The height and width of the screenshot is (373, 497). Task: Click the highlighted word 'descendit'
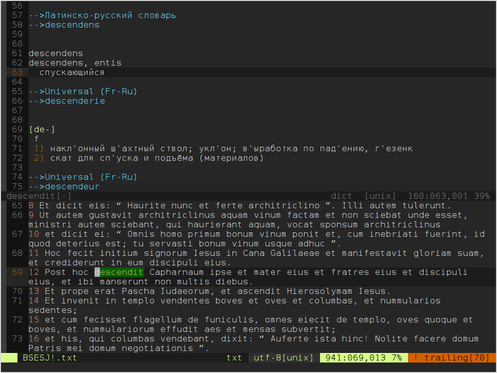coord(119,272)
